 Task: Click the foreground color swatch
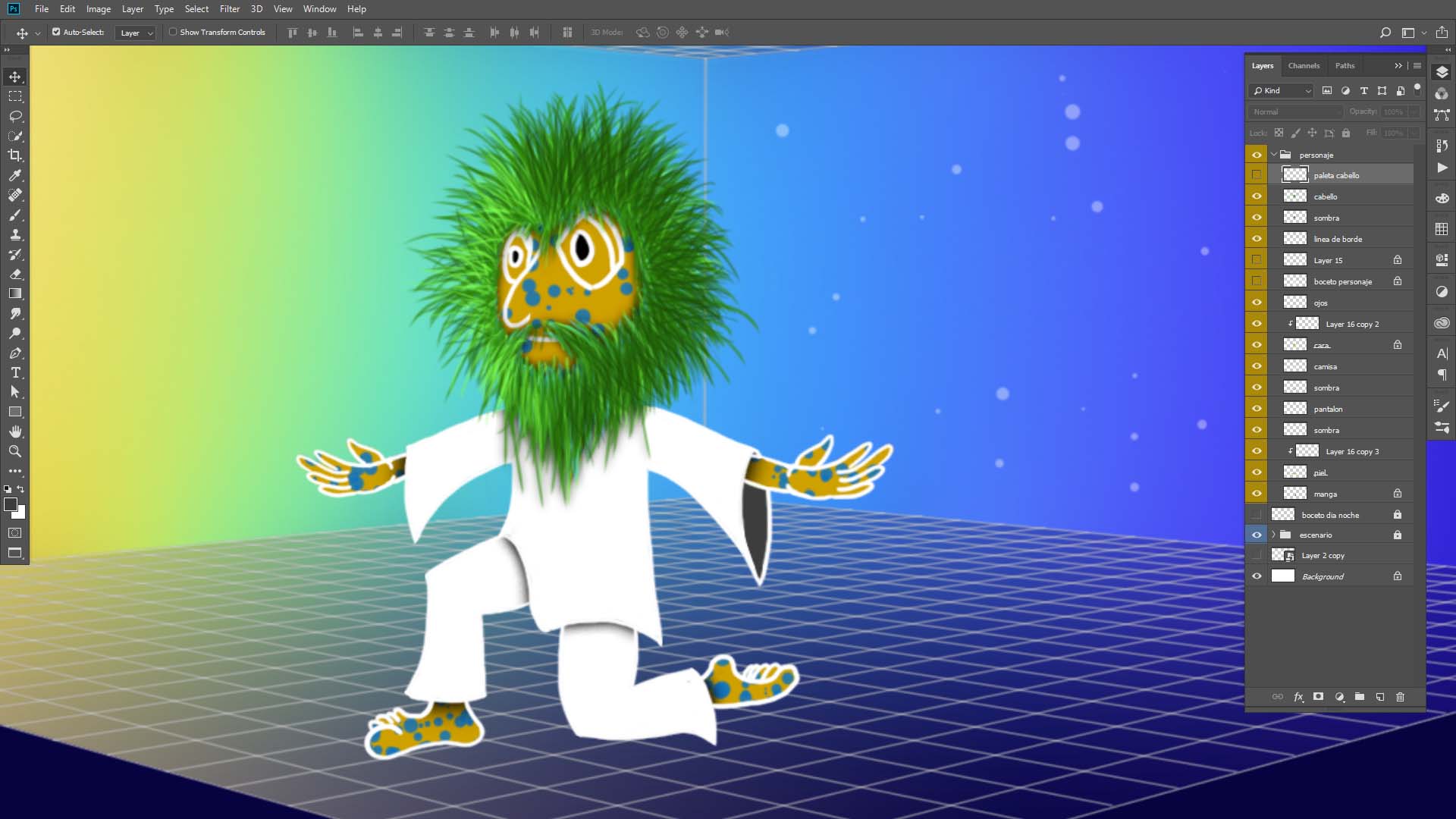[x=11, y=505]
